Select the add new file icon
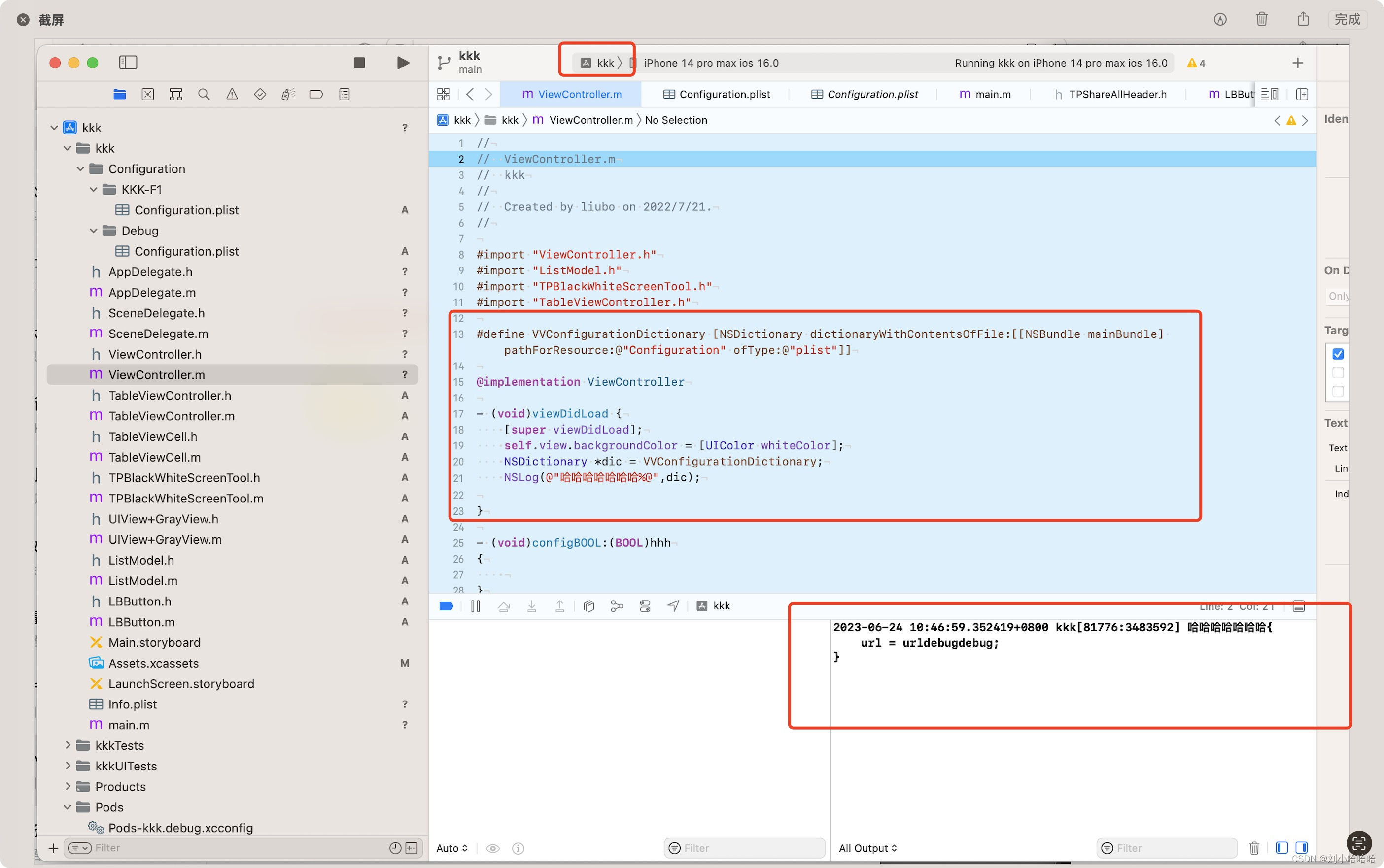Screen dimensions: 1384x868 click(x=54, y=848)
